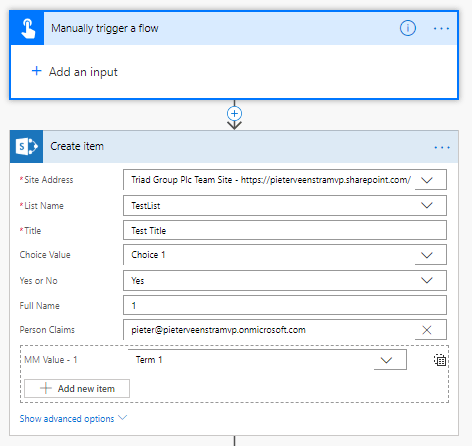Add an input to the trigger

pyautogui.click(x=75, y=72)
